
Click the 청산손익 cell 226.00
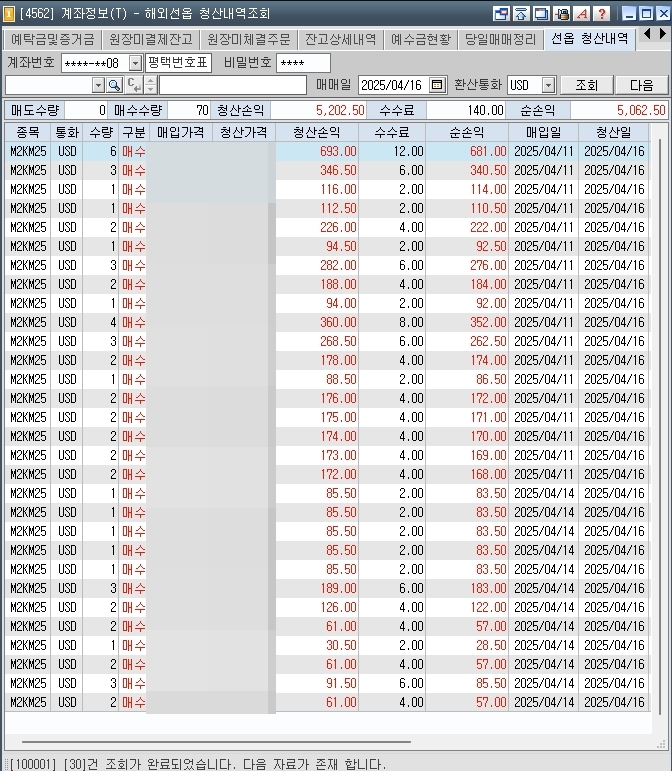pyautogui.click(x=317, y=227)
